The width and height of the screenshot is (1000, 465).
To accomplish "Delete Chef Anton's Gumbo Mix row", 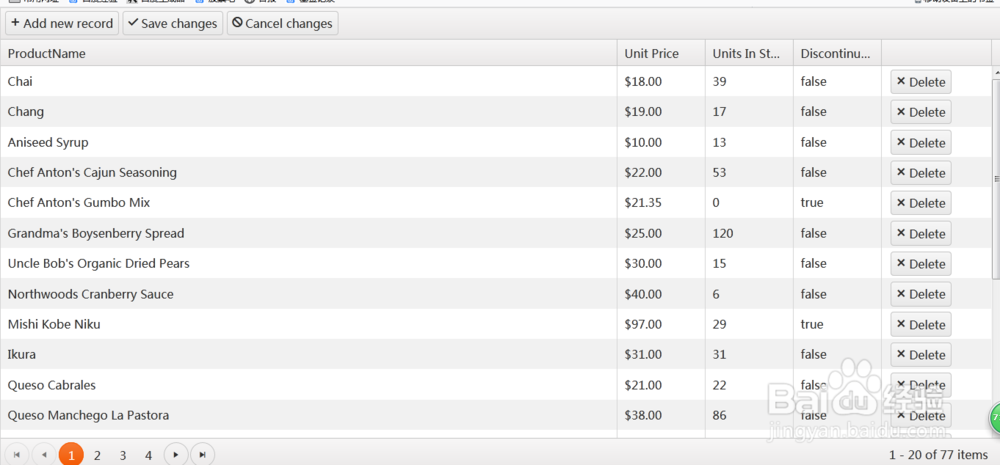I will click(x=920, y=203).
